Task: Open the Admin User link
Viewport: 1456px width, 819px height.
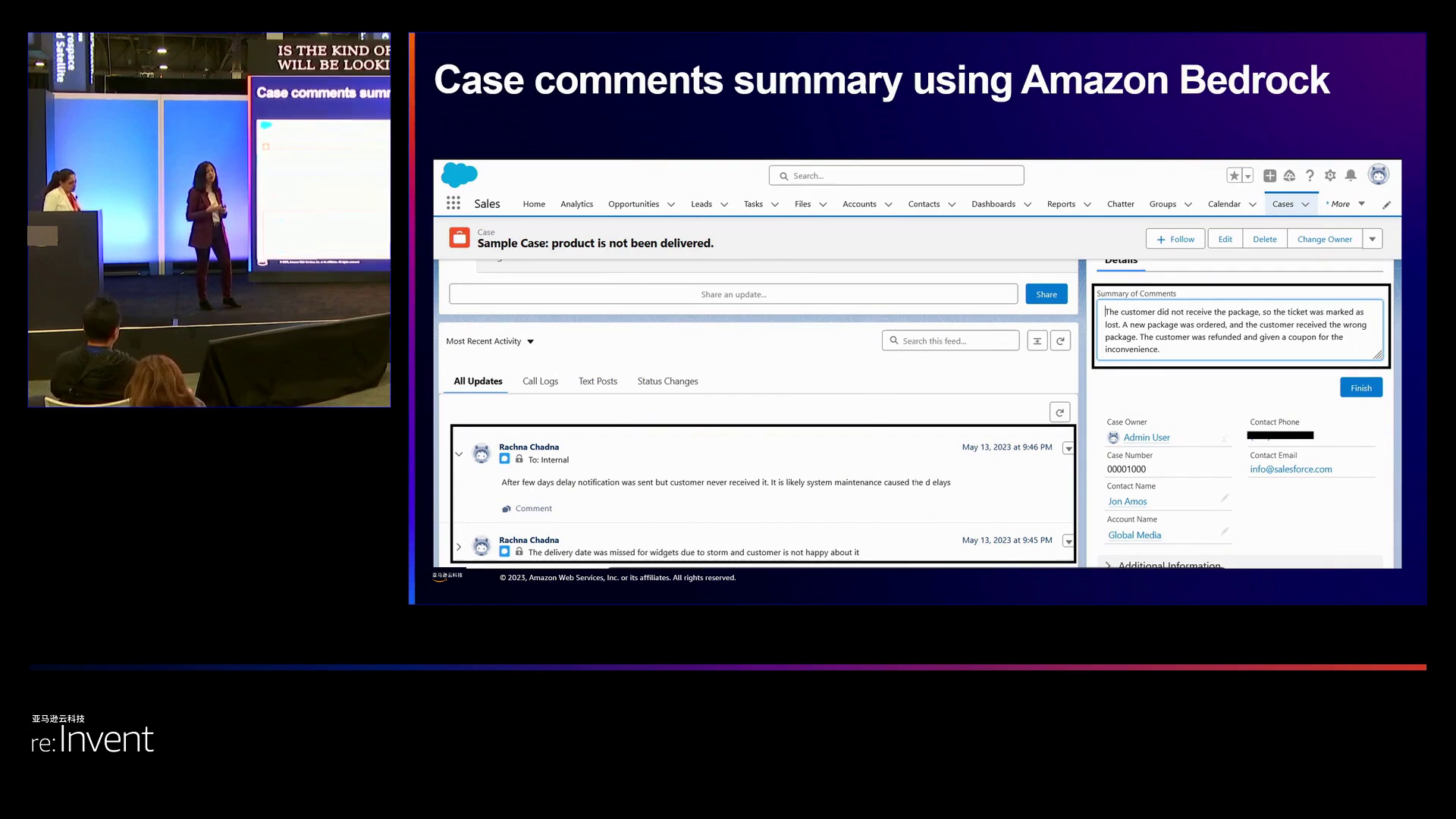Action: pos(1146,438)
